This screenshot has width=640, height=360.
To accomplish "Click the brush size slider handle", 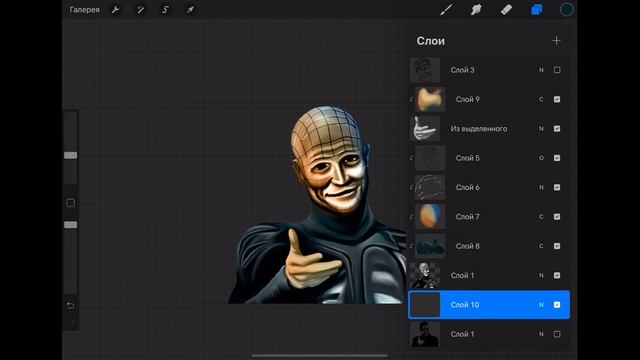I will pos(70,155).
